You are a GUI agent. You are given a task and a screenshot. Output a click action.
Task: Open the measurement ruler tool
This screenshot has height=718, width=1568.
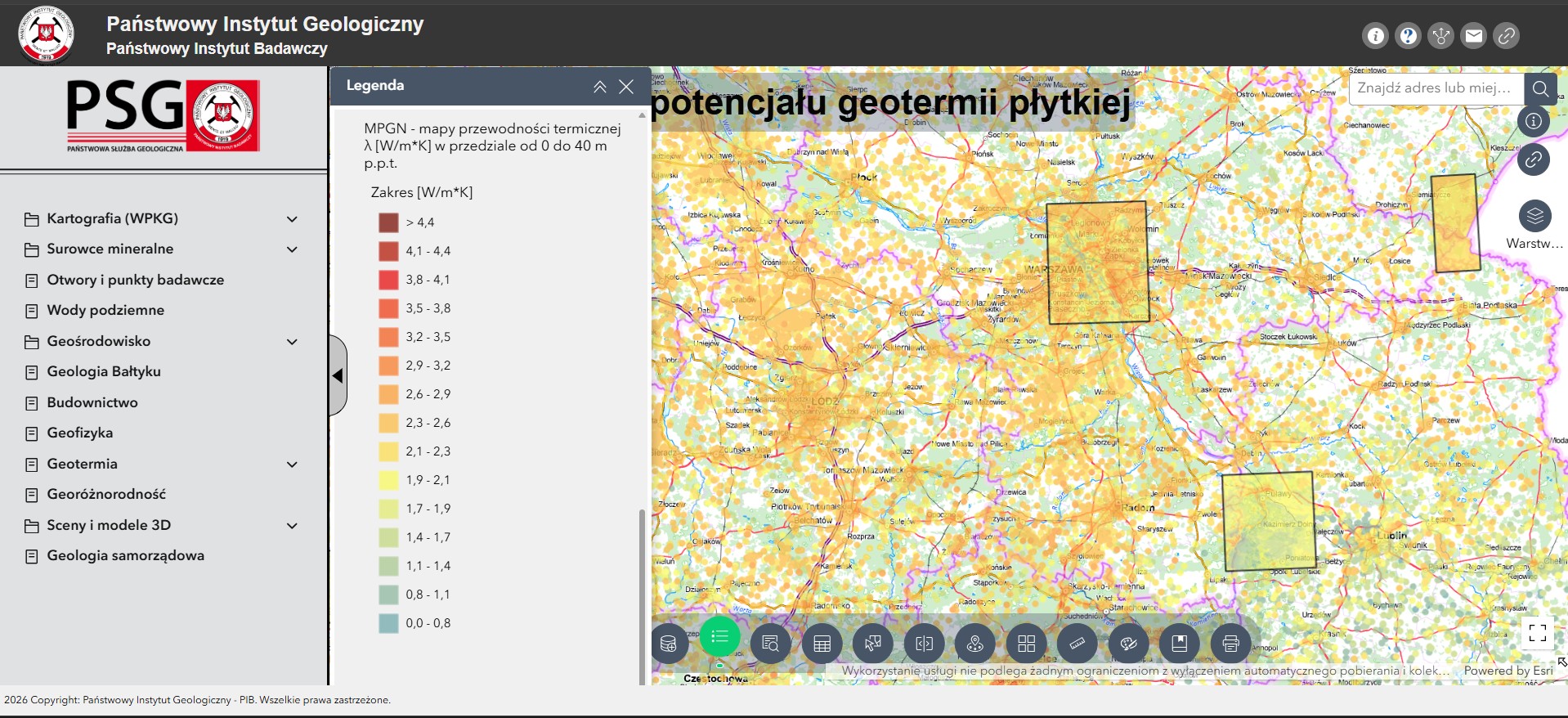coord(1077,644)
